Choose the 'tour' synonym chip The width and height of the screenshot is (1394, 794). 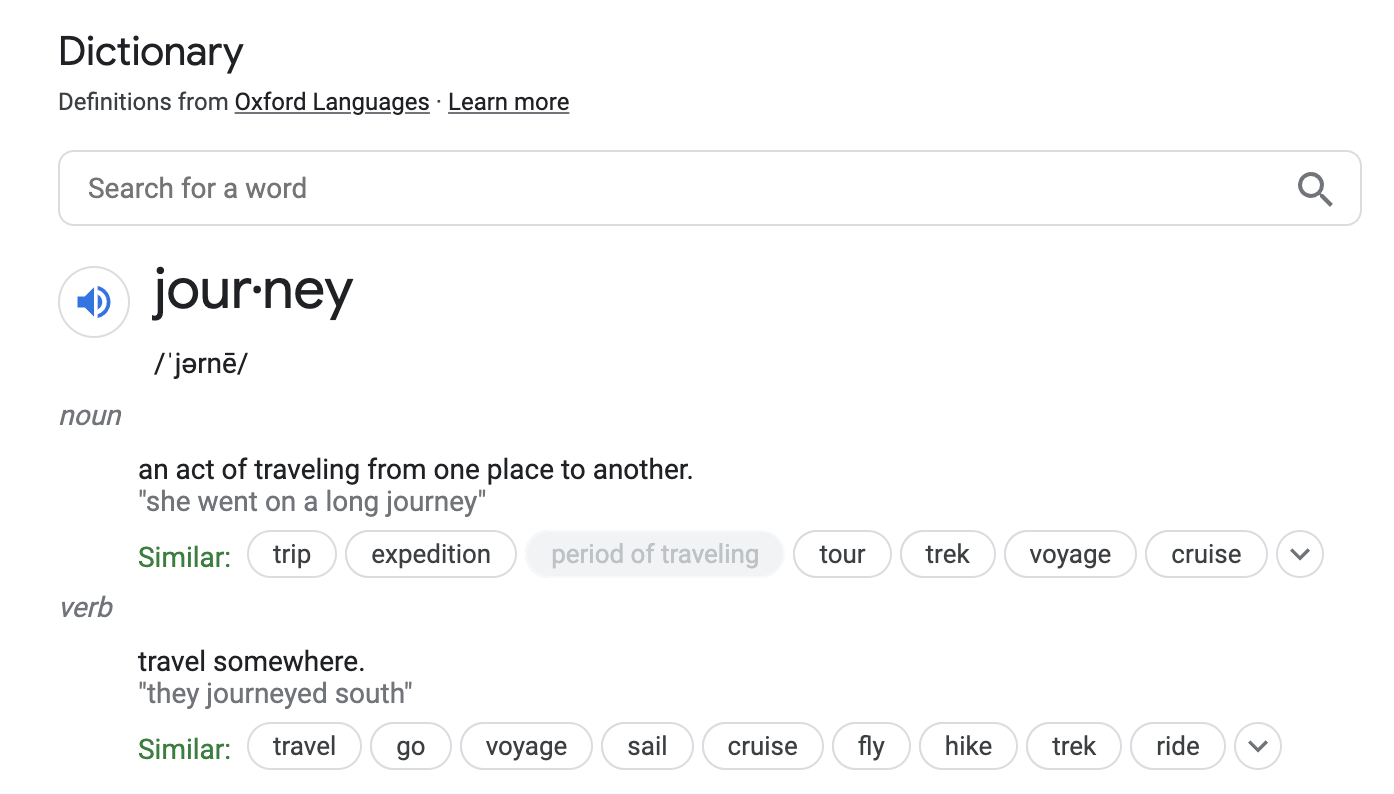click(x=842, y=555)
